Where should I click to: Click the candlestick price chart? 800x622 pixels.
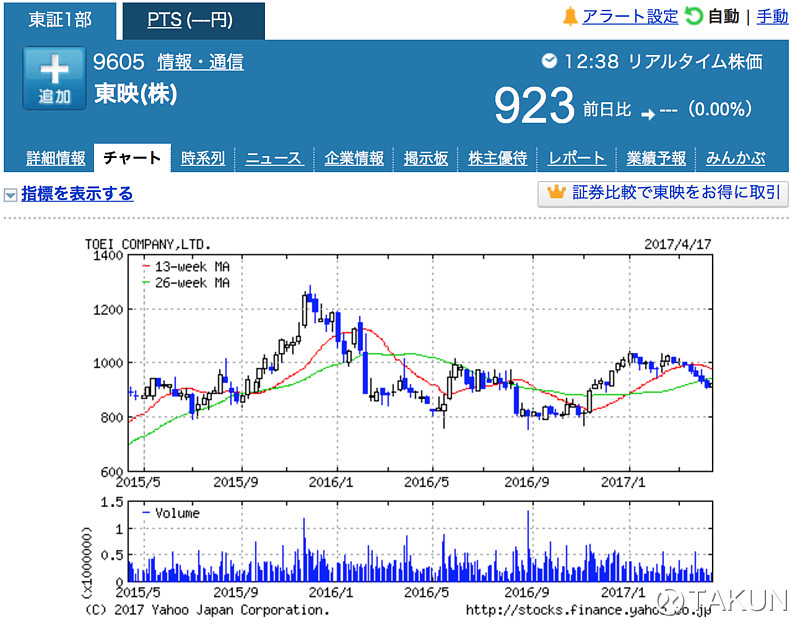click(420, 363)
